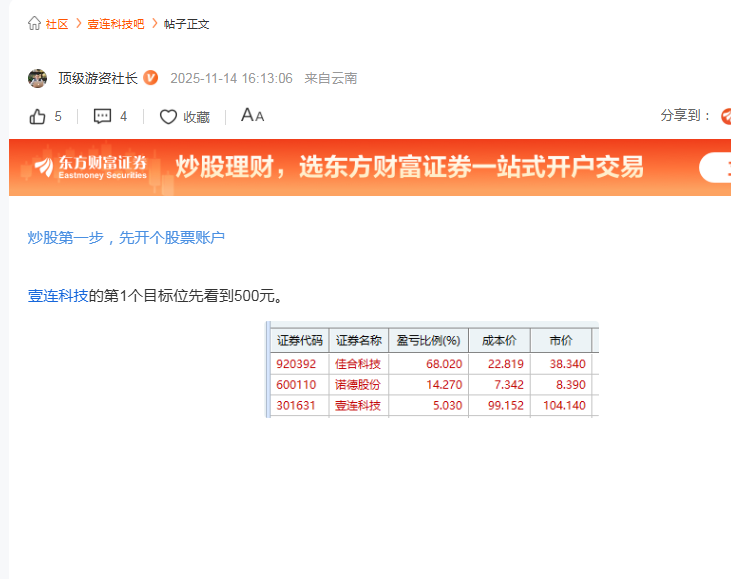Click the 佳合科技 name cell
This screenshot has width=731, height=579.
click(358, 364)
